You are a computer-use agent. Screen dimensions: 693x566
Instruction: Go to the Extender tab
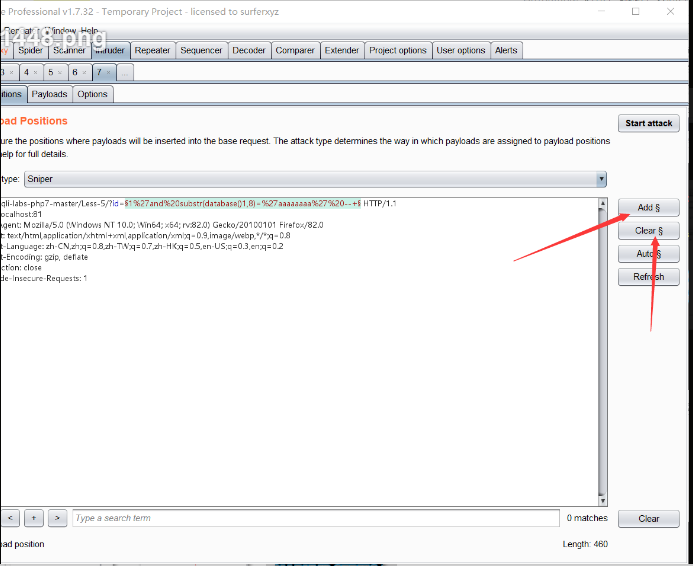(x=342, y=50)
